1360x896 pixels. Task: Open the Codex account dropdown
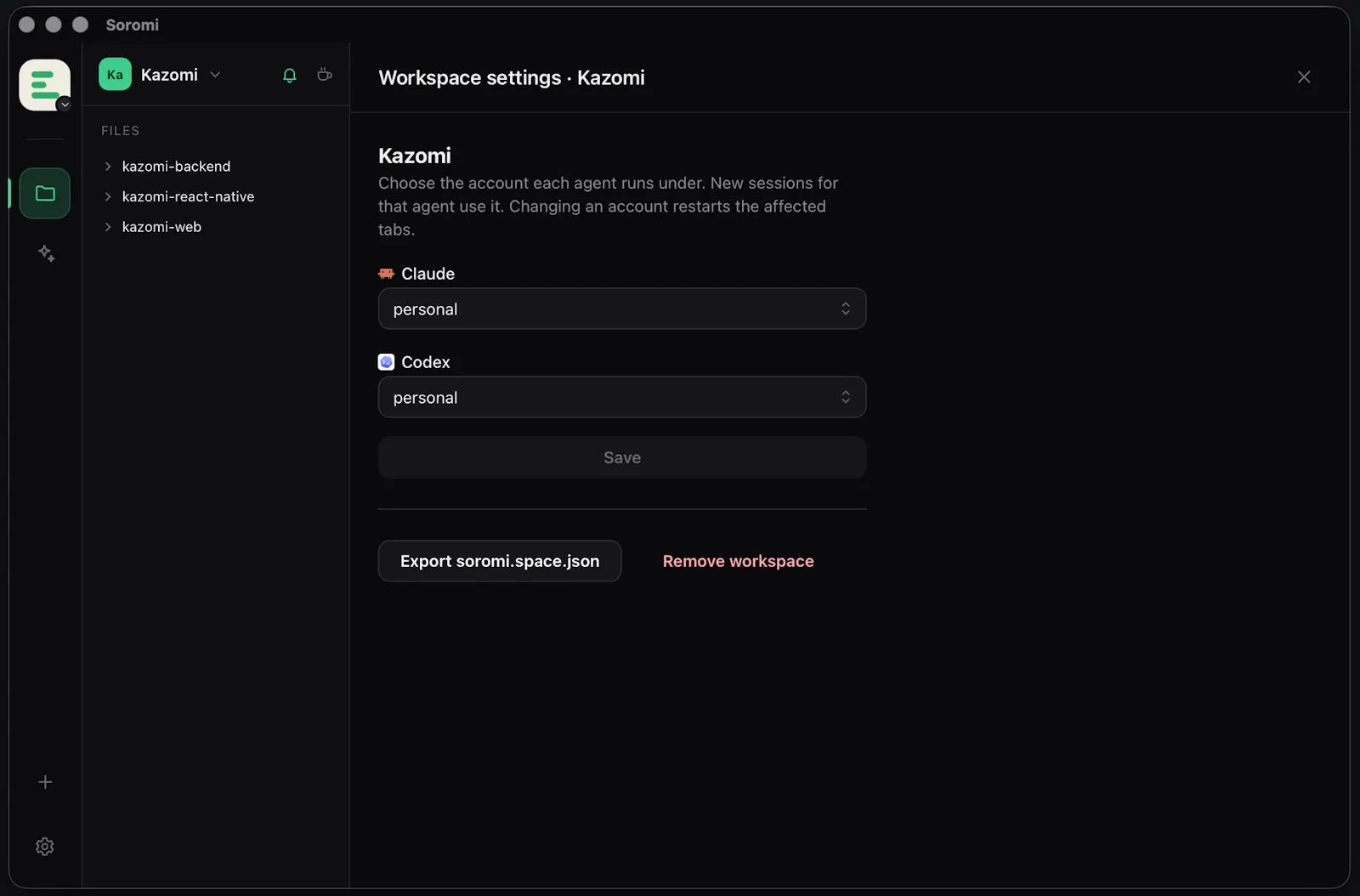point(622,397)
